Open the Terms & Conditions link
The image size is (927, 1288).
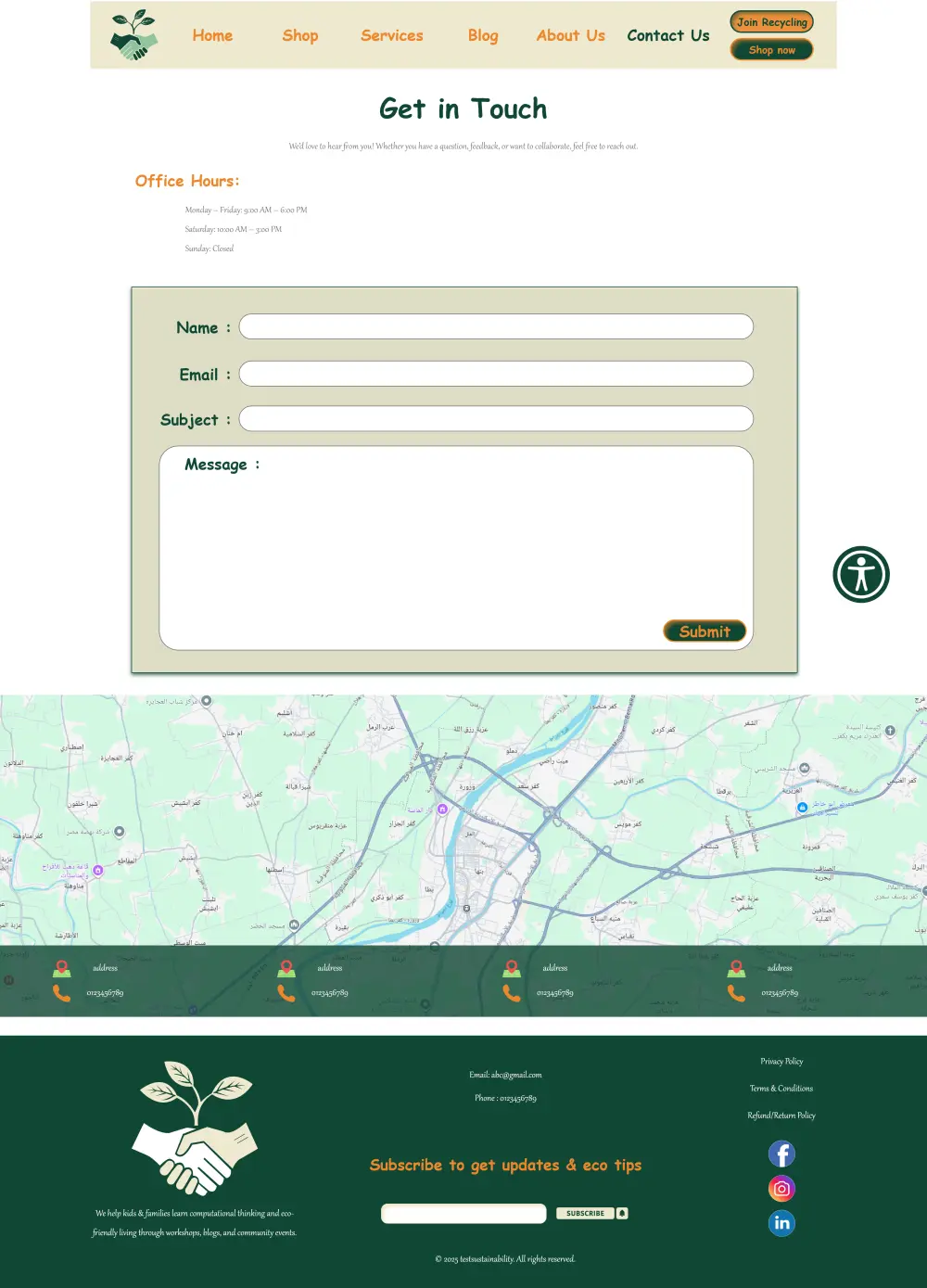point(781,1088)
